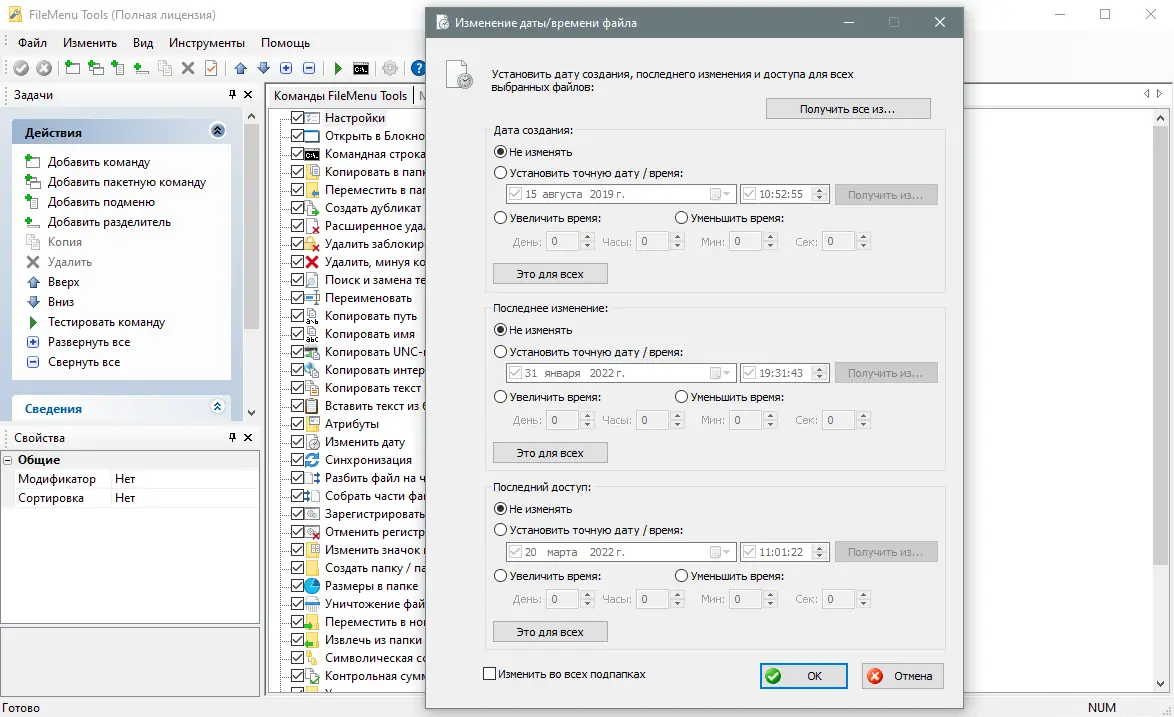Close the Задачи panel with its X
This screenshot has width=1174, height=717.
click(x=249, y=94)
